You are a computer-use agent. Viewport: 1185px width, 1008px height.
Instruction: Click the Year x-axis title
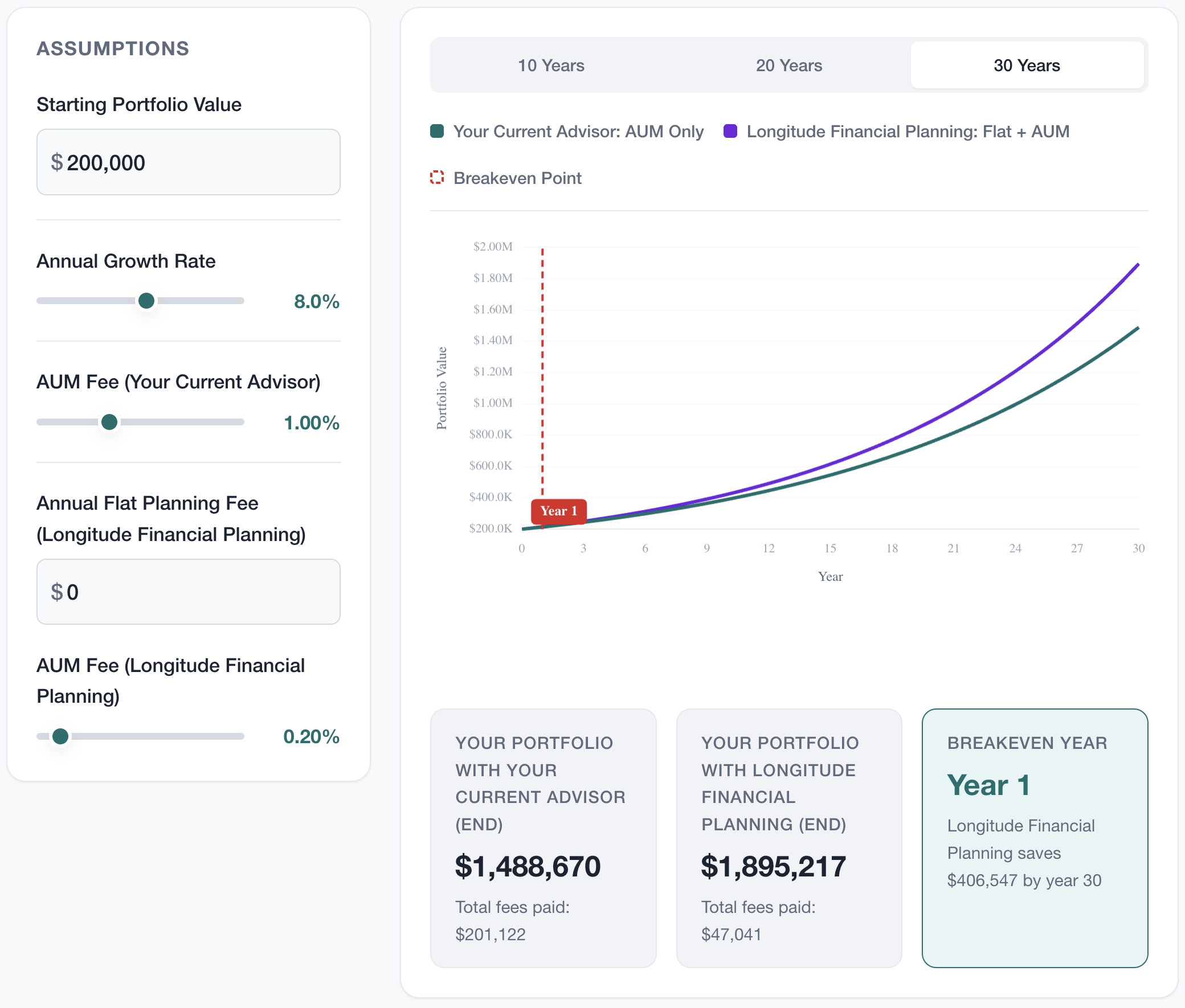click(x=830, y=576)
